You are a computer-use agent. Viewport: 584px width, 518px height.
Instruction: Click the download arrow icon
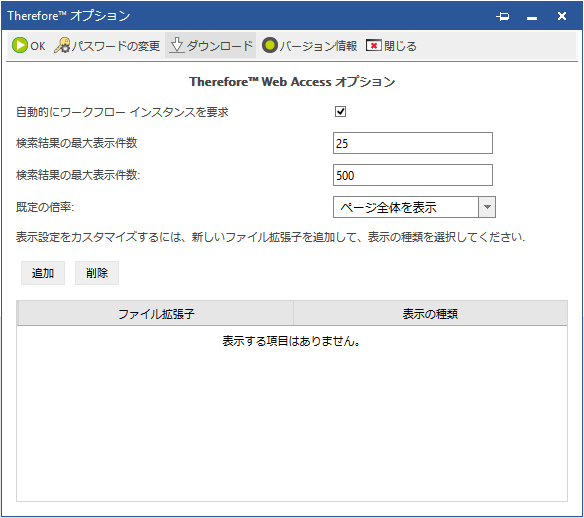(x=177, y=45)
